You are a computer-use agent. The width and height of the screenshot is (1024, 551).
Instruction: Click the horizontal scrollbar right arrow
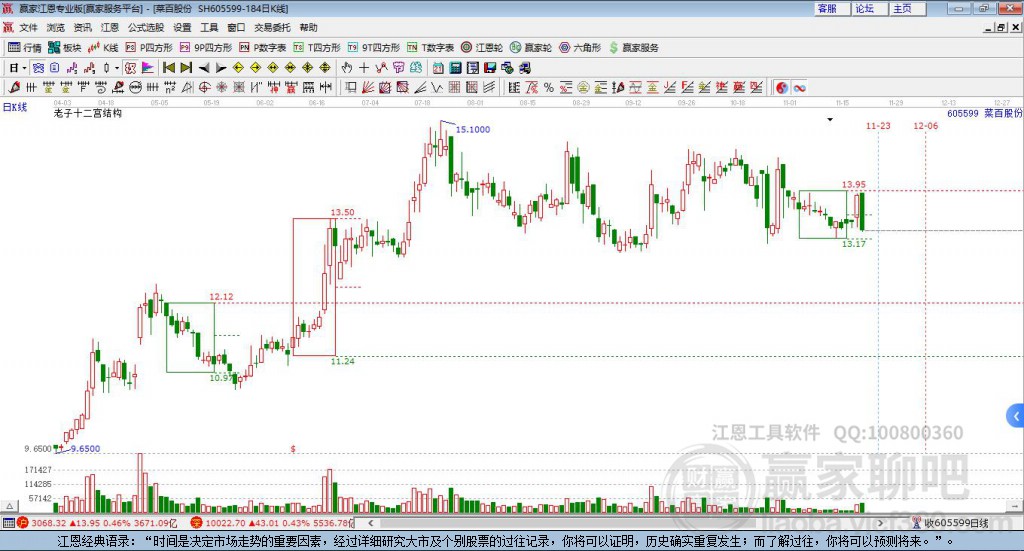click(880, 523)
